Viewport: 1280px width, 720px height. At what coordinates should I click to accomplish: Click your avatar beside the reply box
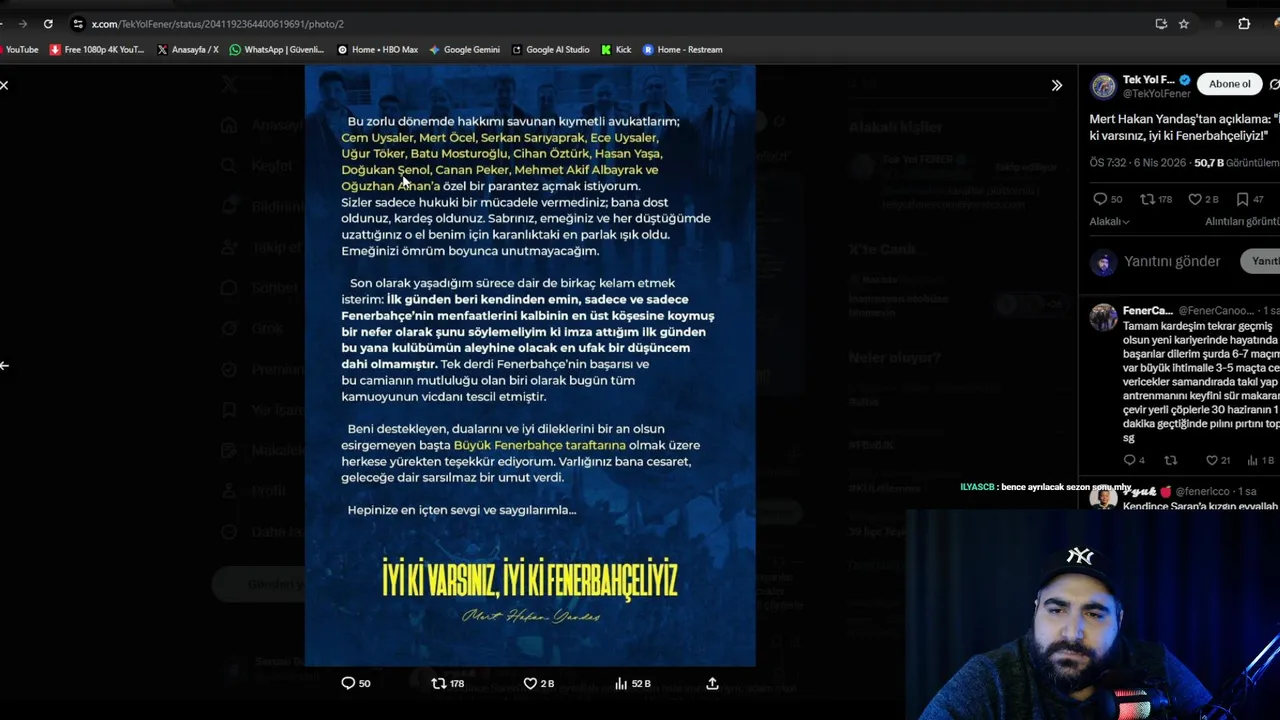pyautogui.click(x=1103, y=262)
